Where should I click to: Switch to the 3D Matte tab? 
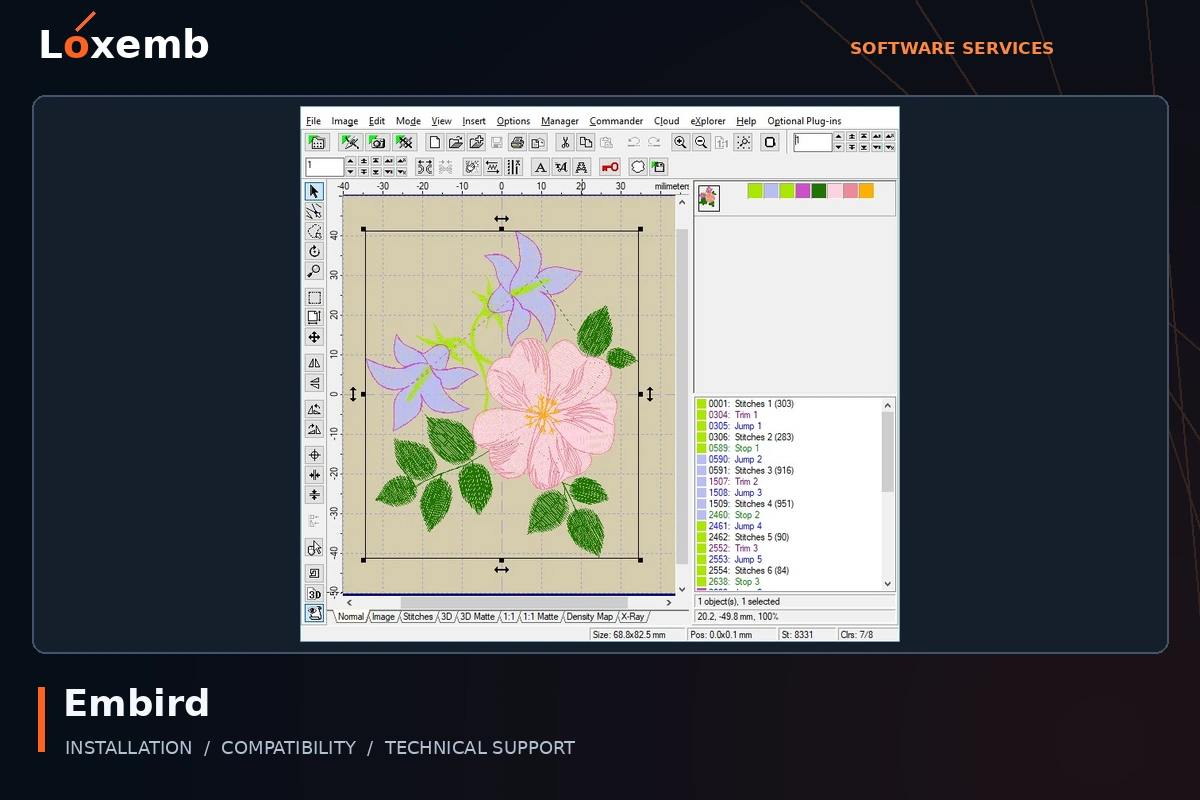pyautogui.click(x=477, y=617)
